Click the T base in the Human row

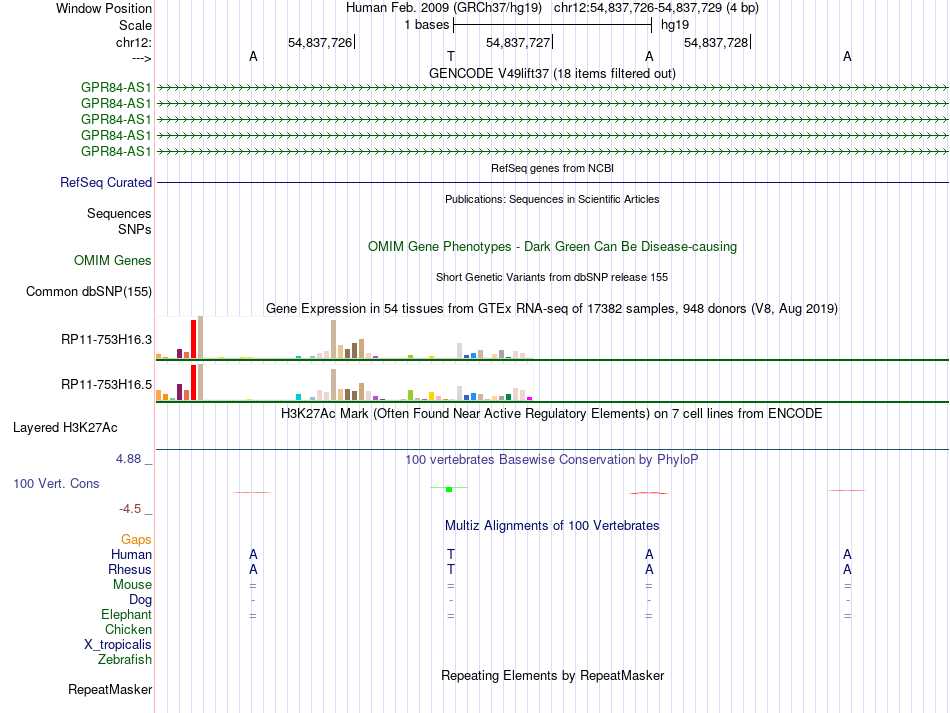(x=451, y=554)
